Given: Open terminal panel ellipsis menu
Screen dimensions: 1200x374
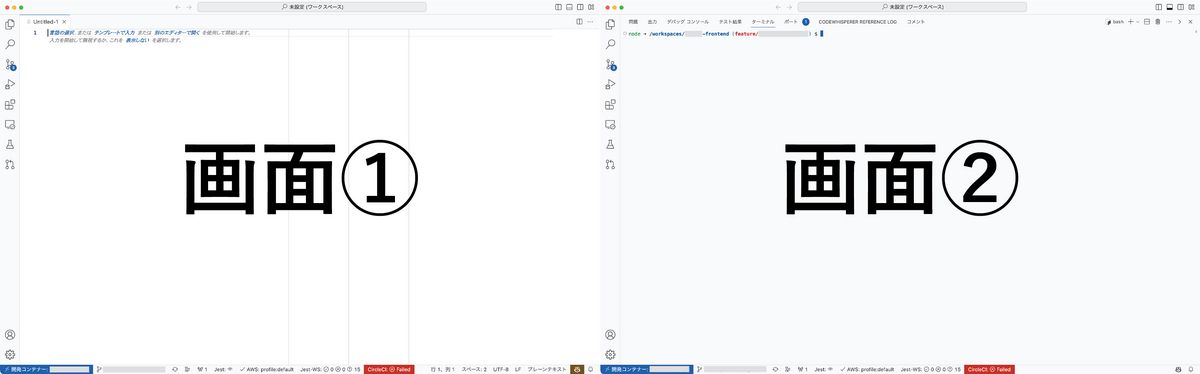Looking at the screenshot, I should pos(1169,21).
